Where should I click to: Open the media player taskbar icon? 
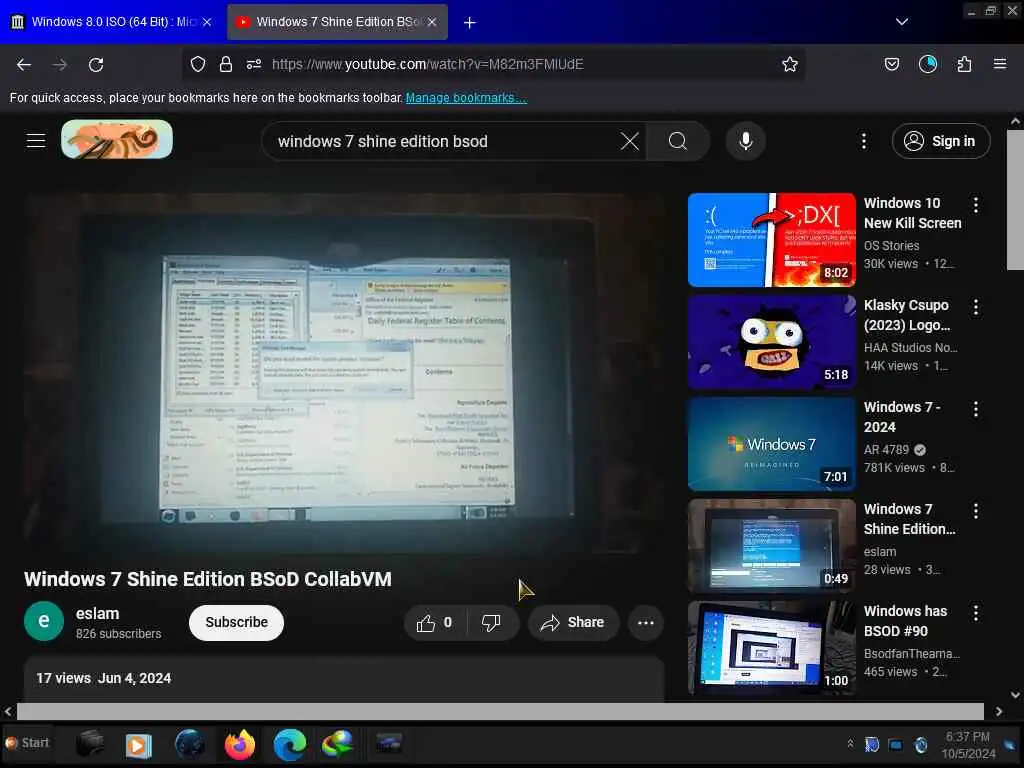pos(138,745)
